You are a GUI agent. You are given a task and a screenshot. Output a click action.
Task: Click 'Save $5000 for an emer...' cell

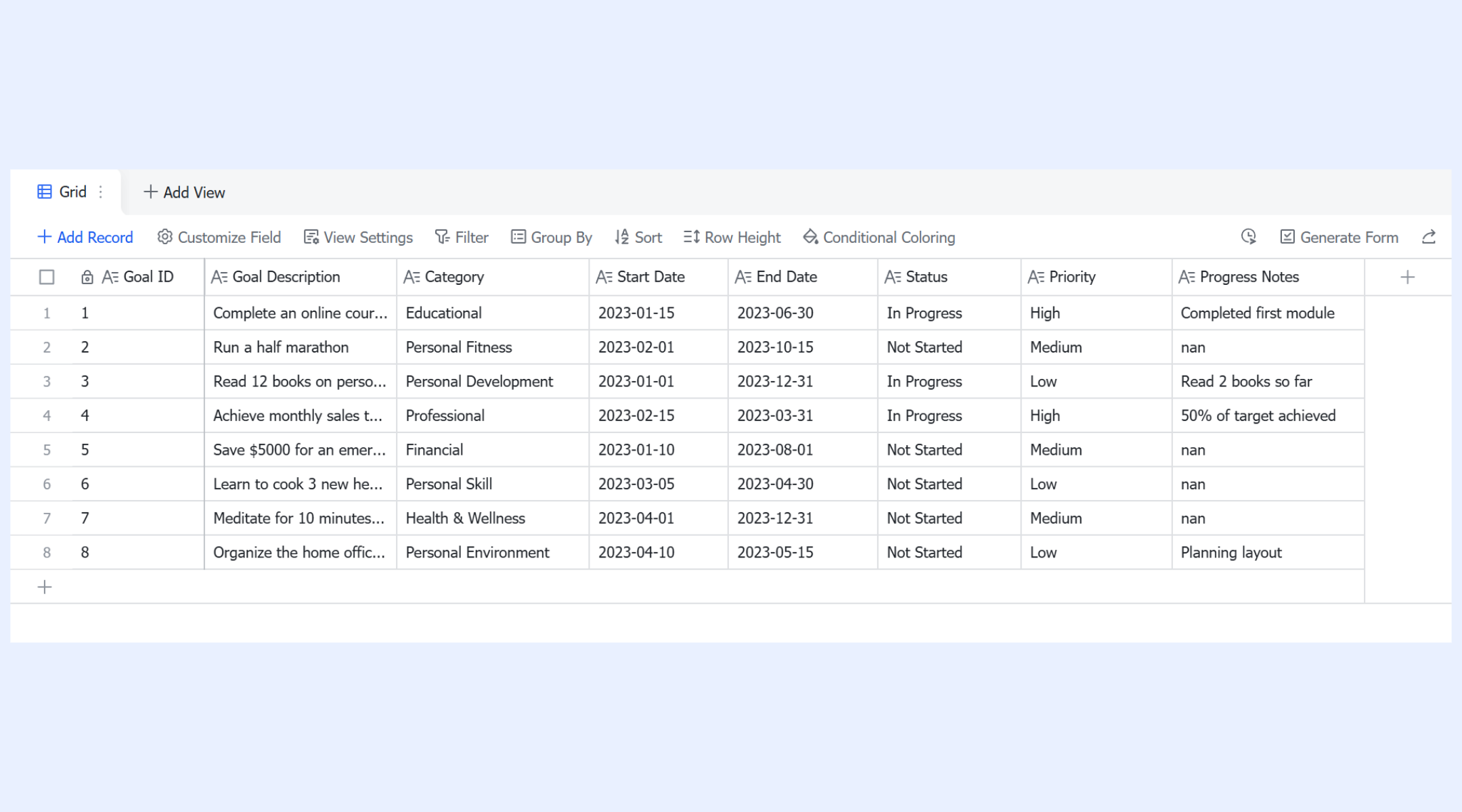coord(301,450)
